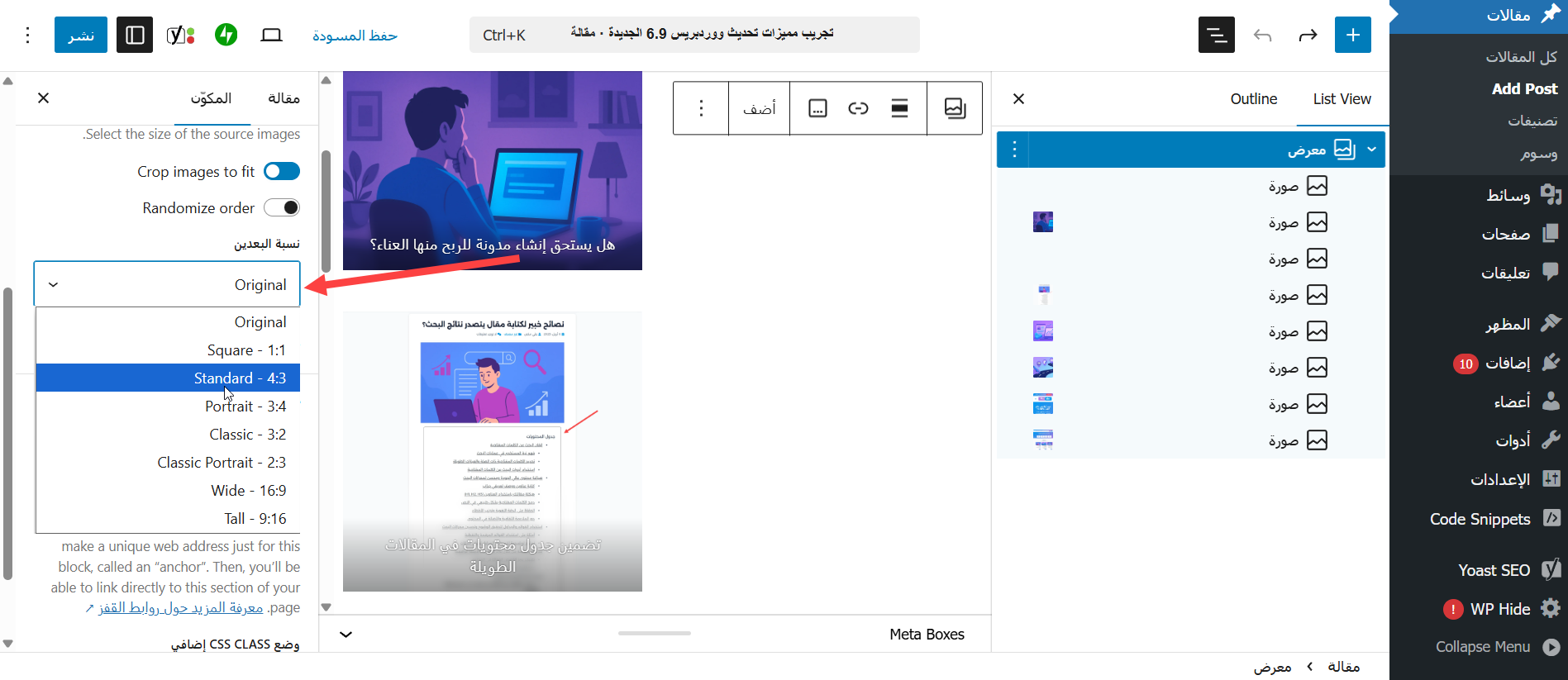
Task: Click the align icon in the block toolbar
Action: [899, 108]
